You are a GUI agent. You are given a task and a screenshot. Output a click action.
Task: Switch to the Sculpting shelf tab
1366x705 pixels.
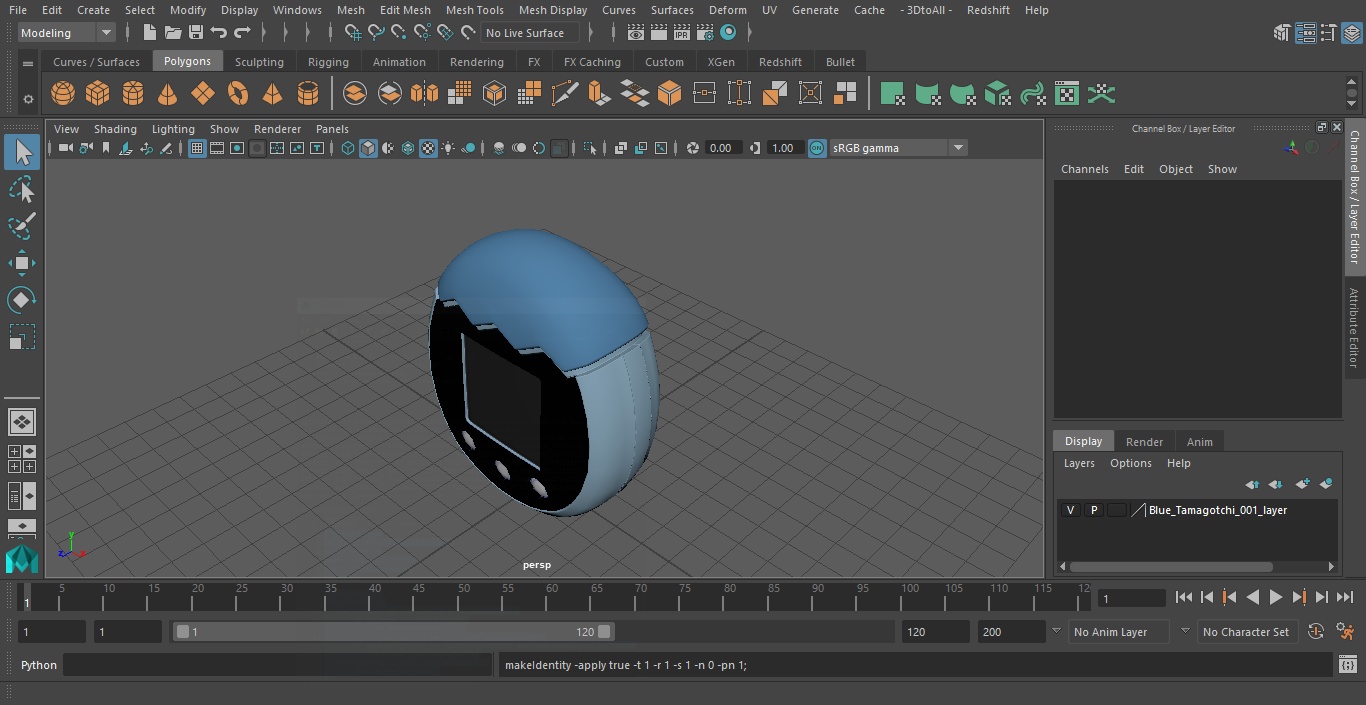click(259, 62)
